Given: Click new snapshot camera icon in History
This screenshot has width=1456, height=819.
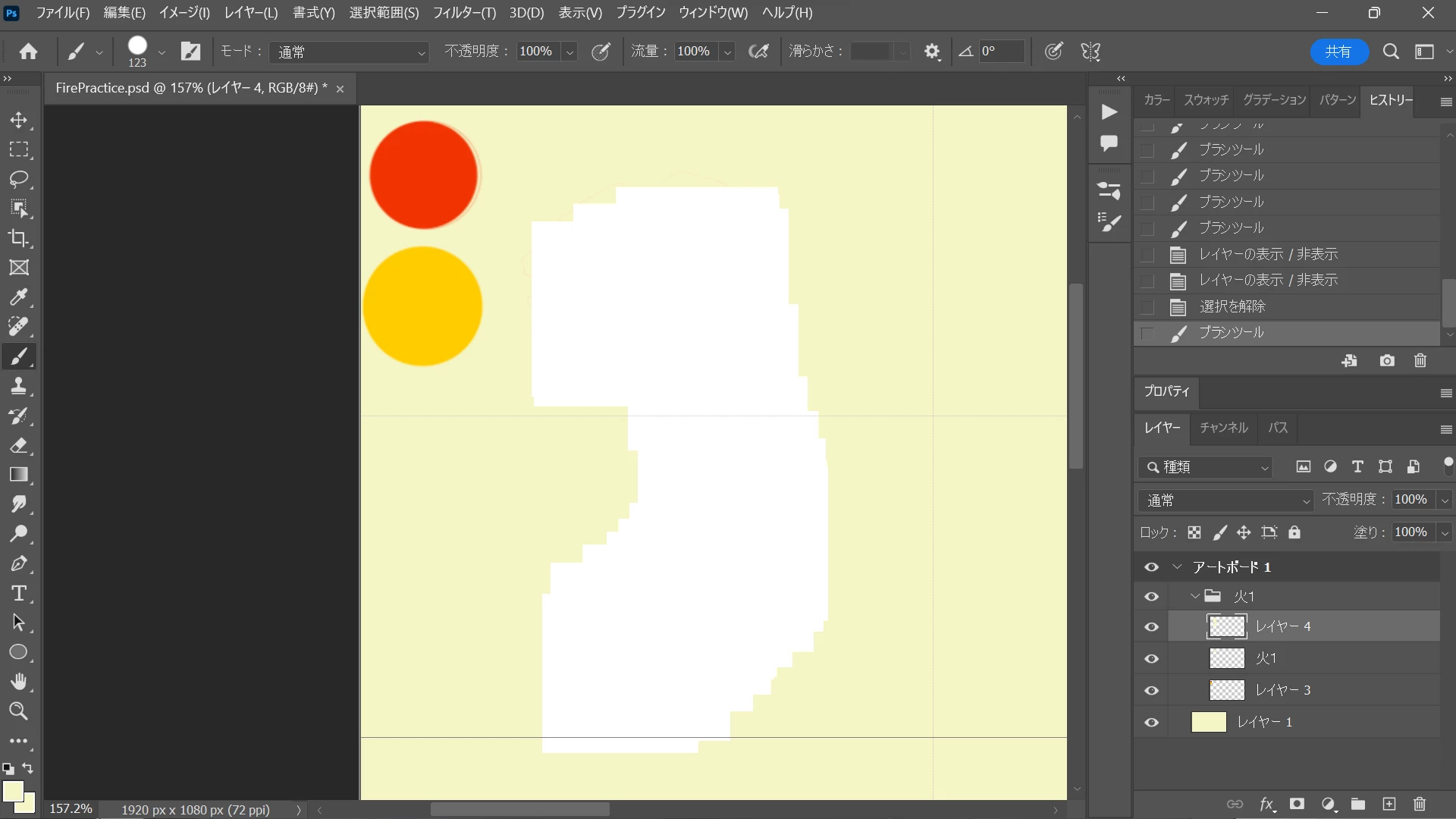Looking at the screenshot, I should pos(1387,361).
